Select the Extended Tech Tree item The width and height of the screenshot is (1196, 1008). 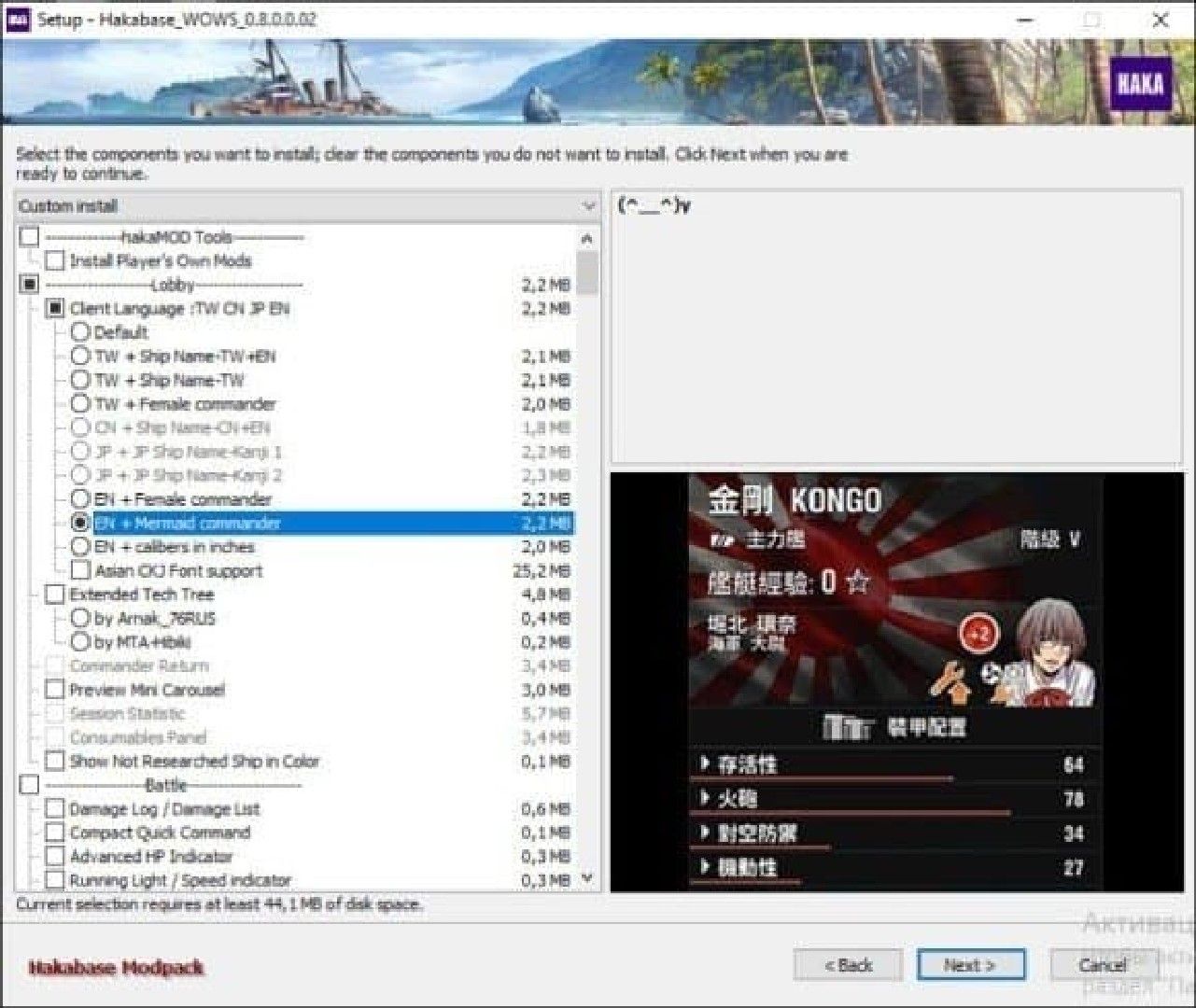tap(142, 595)
